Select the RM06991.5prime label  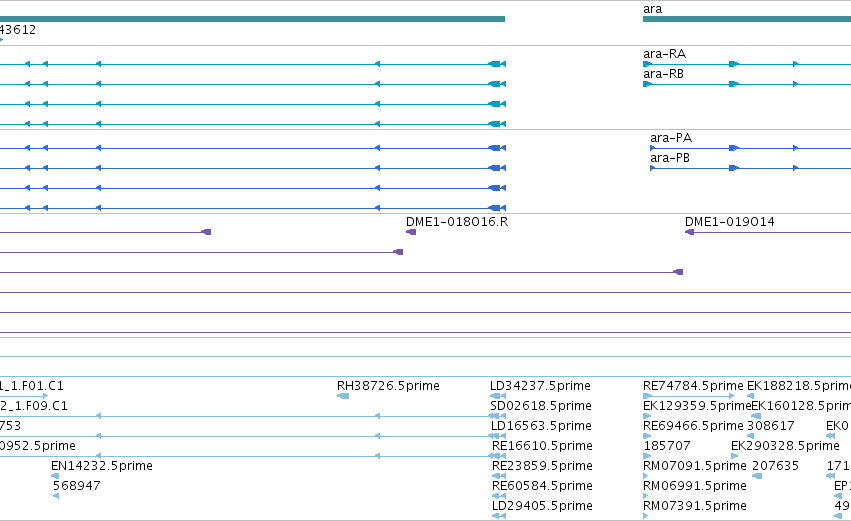tap(695, 486)
